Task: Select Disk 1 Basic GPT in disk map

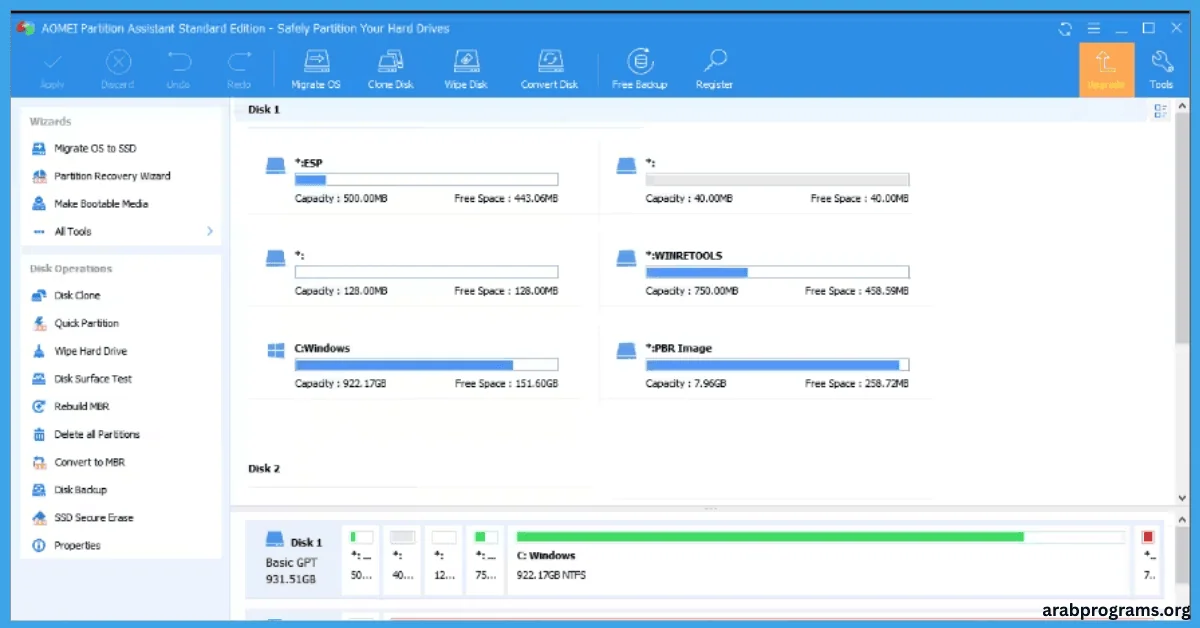Action: point(294,559)
